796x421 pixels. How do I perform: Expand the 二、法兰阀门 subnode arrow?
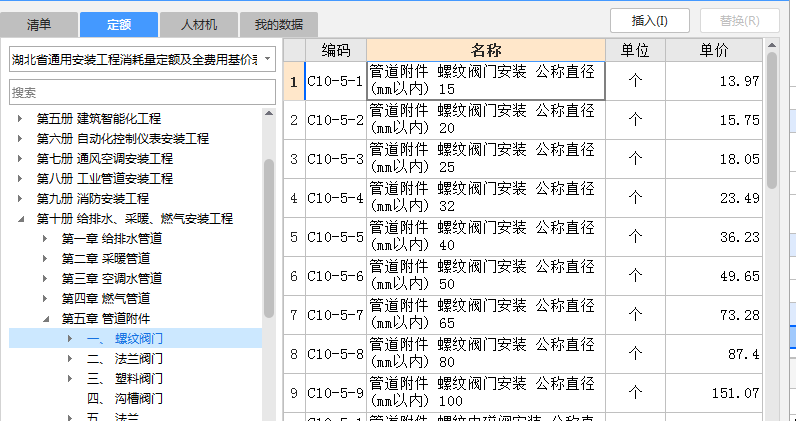[x=70, y=359]
